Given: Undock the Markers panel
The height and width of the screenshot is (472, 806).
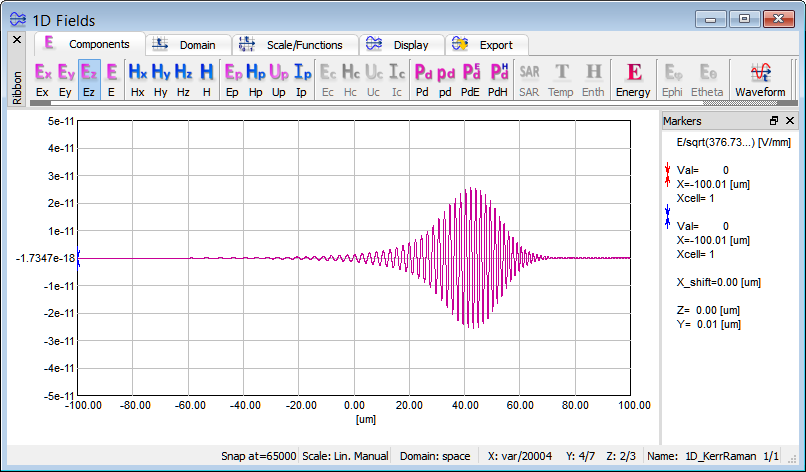Looking at the screenshot, I should tap(774, 121).
